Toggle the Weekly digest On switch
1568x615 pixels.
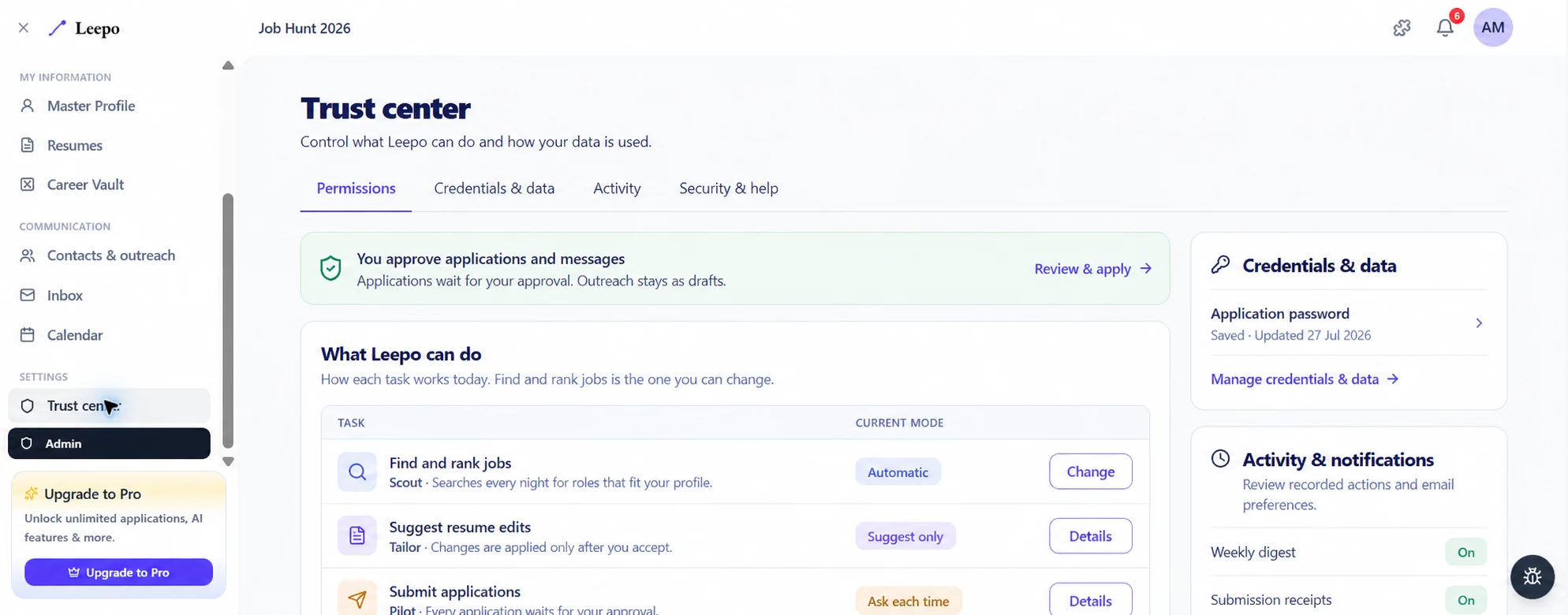pyautogui.click(x=1465, y=552)
